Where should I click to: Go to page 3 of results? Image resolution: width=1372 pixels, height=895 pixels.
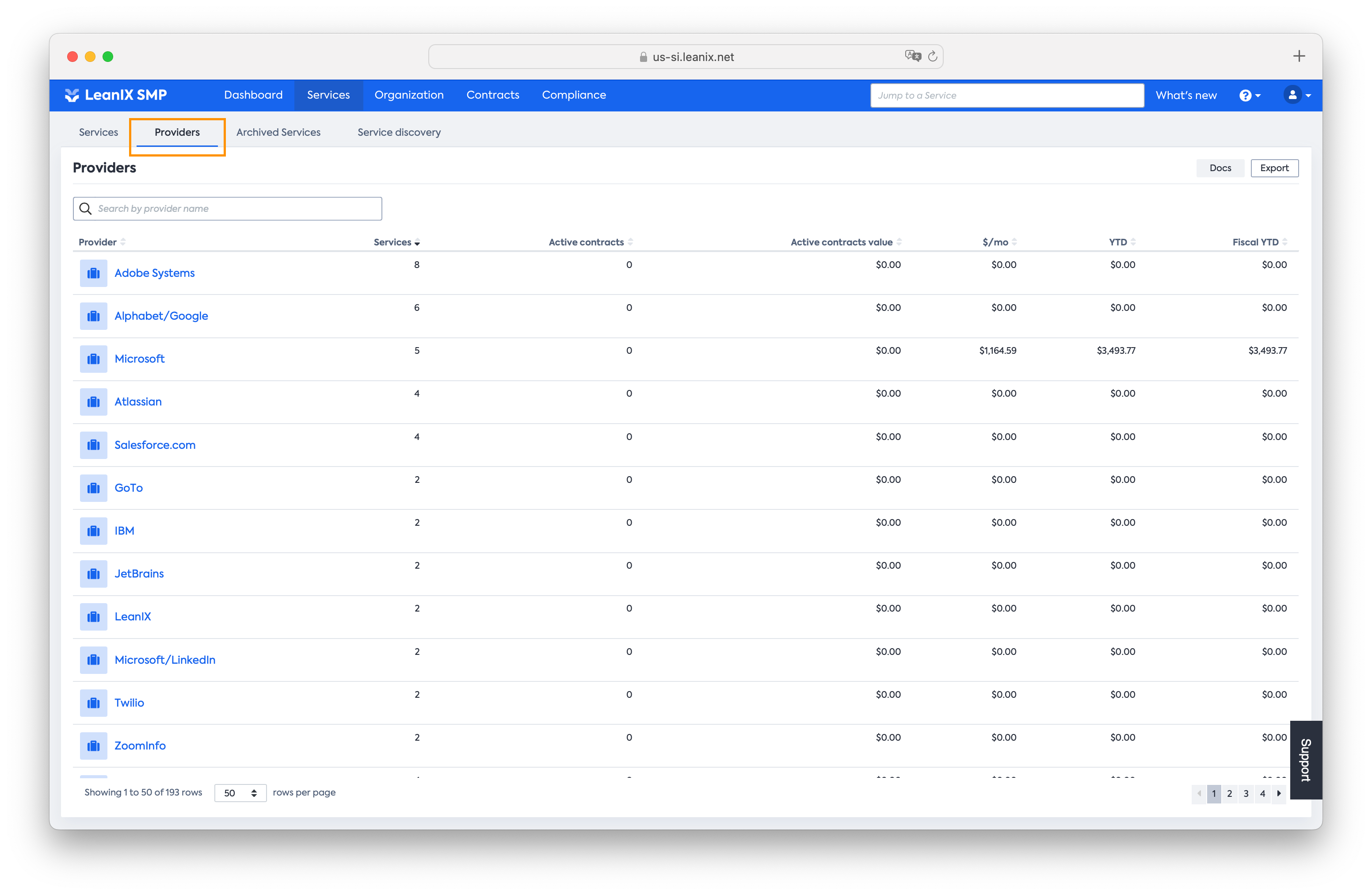[x=1246, y=793]
